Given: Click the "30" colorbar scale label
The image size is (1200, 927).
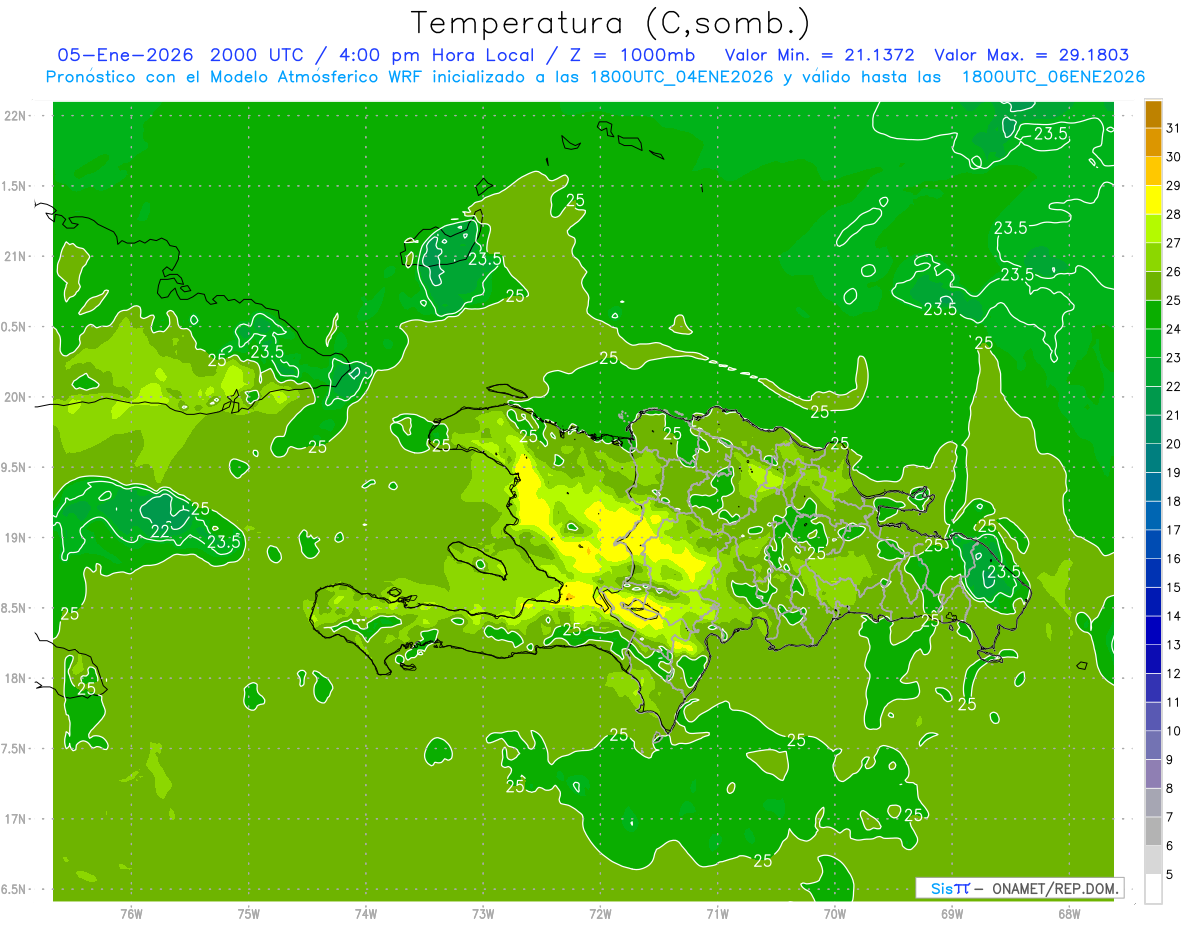Looking at the screenshot, I should click(1174, 157).
